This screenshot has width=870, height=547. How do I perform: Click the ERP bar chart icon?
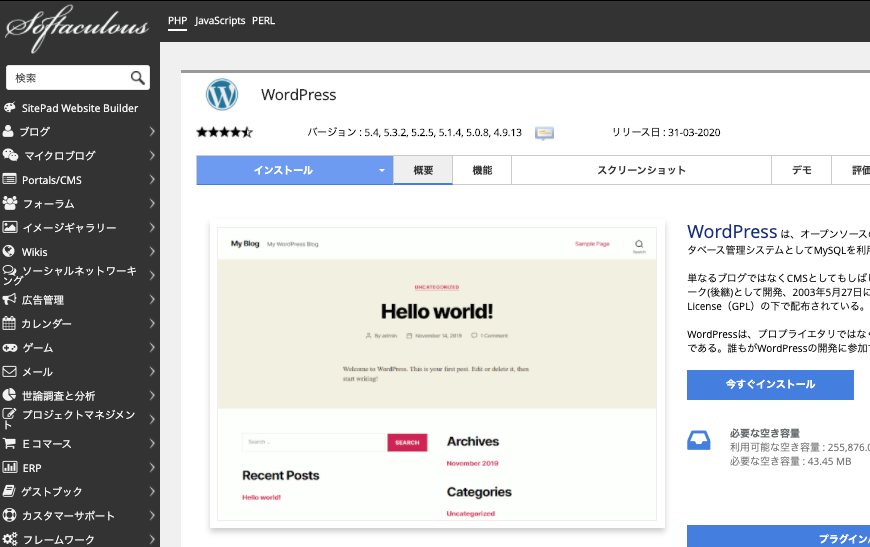pyautogui.click(x=9, y=467)
